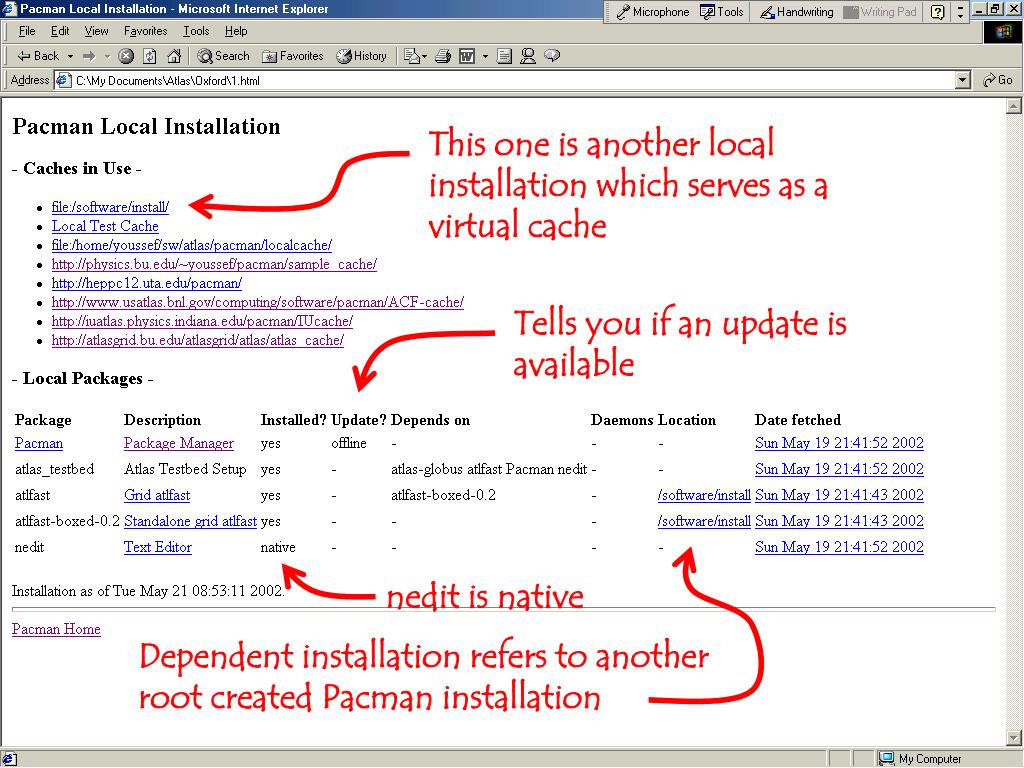
Task: Open /software/install location in atlfast row
Action: [704, 495]
